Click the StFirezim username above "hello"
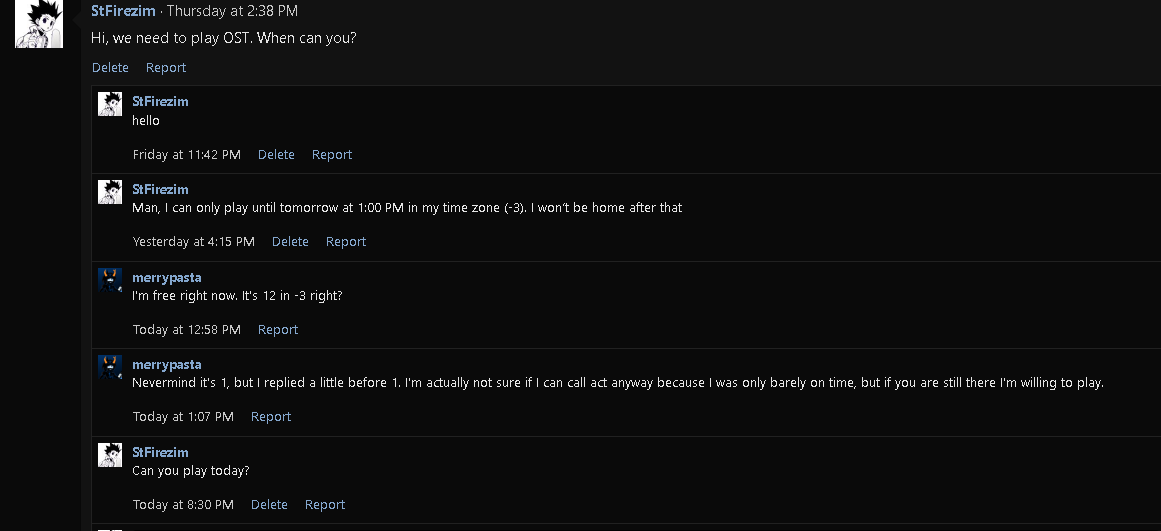 coord(160,101)
